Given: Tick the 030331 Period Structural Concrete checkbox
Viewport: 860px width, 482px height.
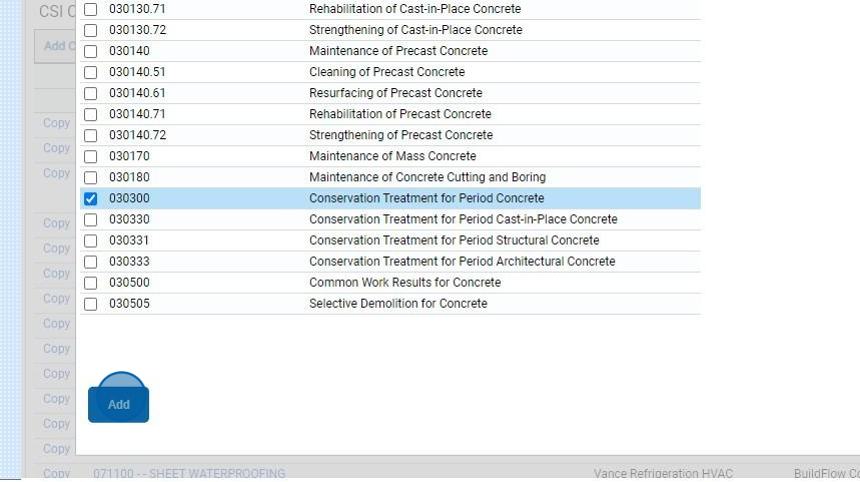Looking at the screenshot, I should pos(90,241).
